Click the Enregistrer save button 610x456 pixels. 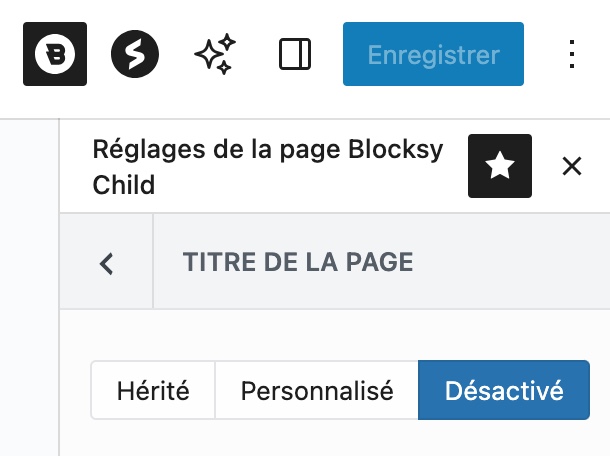coord(433,54)
